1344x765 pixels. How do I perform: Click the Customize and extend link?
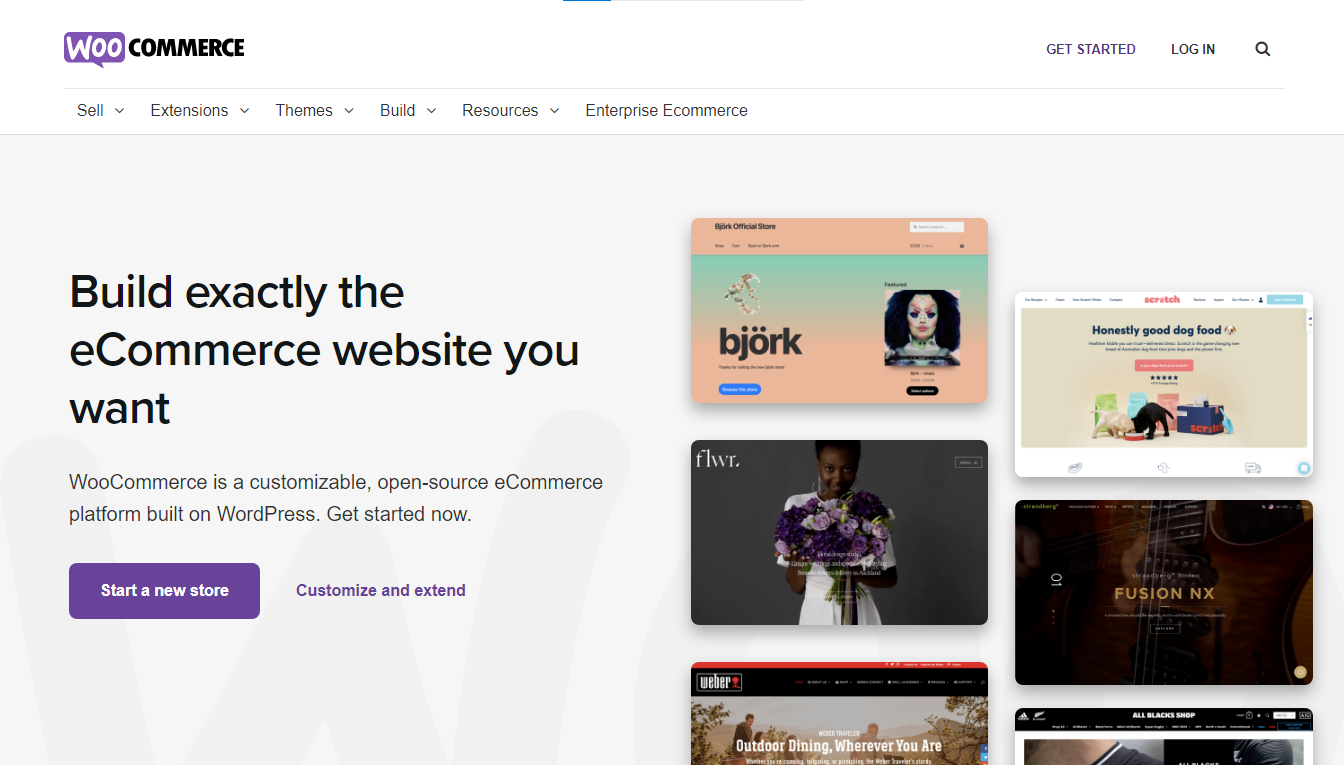coord(381,591)
